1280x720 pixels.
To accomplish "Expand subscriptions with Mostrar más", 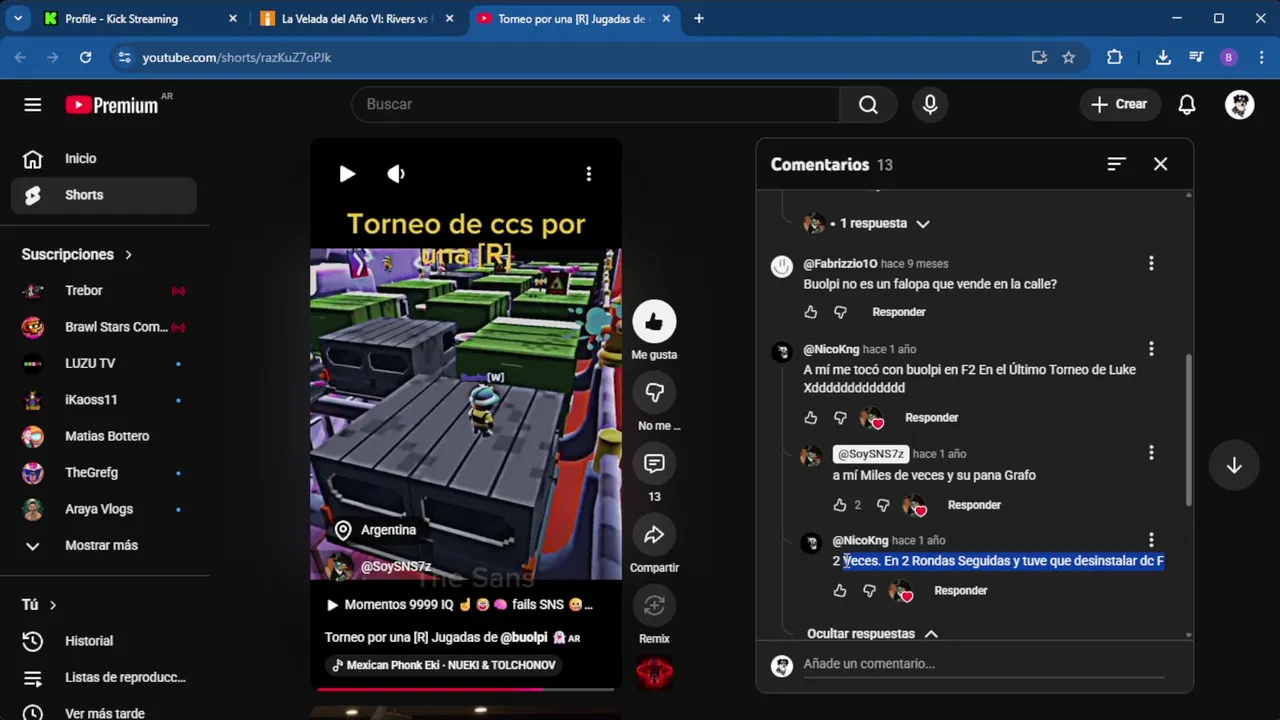I will tap(104, 546).
